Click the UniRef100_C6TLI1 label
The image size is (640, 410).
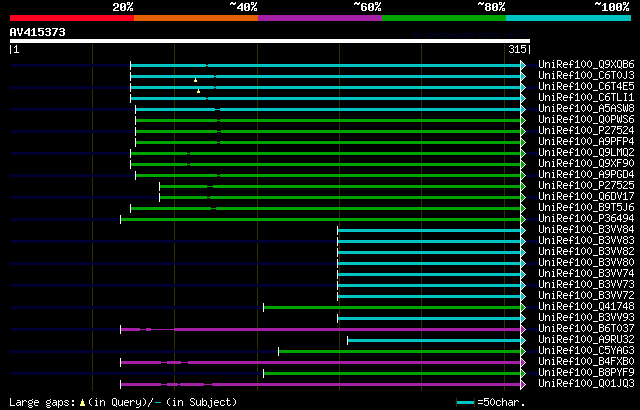(x=586, y=98)
